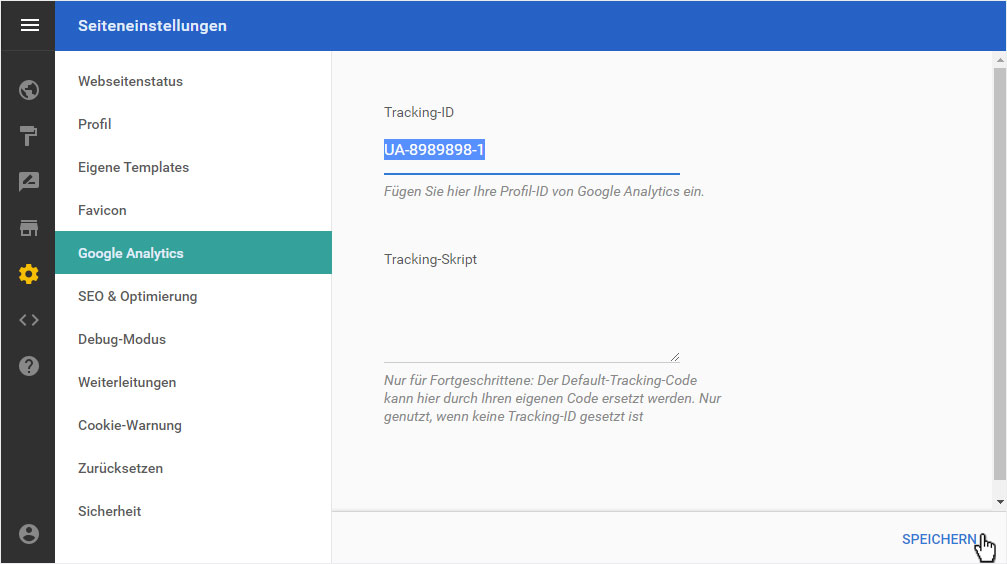Viewport: 1007px width, 564px height.
Task: Open the hamburger menu icon
Action: [x=30, y=26]
